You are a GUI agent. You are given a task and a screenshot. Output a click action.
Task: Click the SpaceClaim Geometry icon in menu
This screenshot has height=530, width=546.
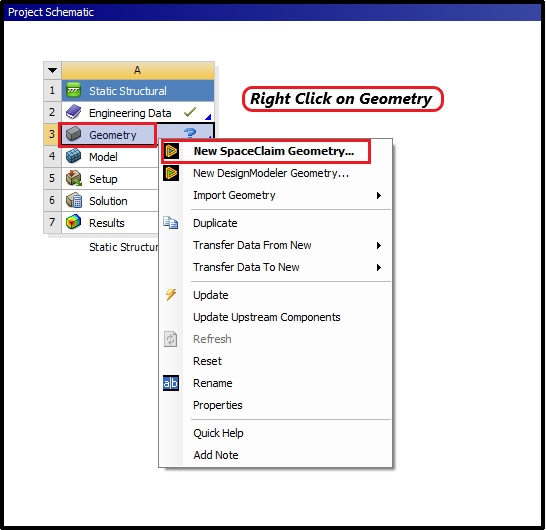[171, 151]
